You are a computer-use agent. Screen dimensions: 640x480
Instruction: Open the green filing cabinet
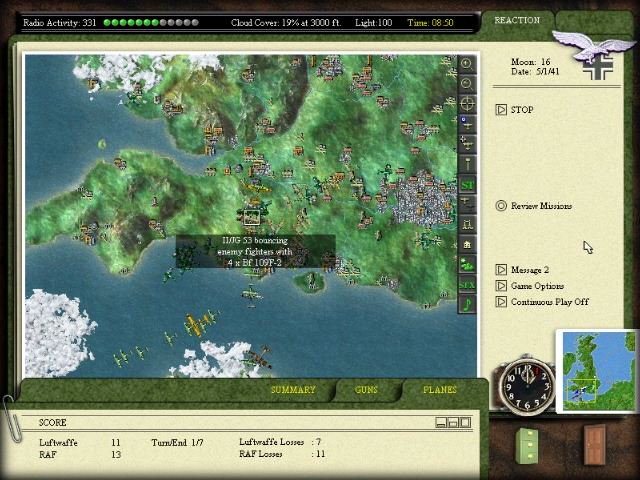click(530, 444)
